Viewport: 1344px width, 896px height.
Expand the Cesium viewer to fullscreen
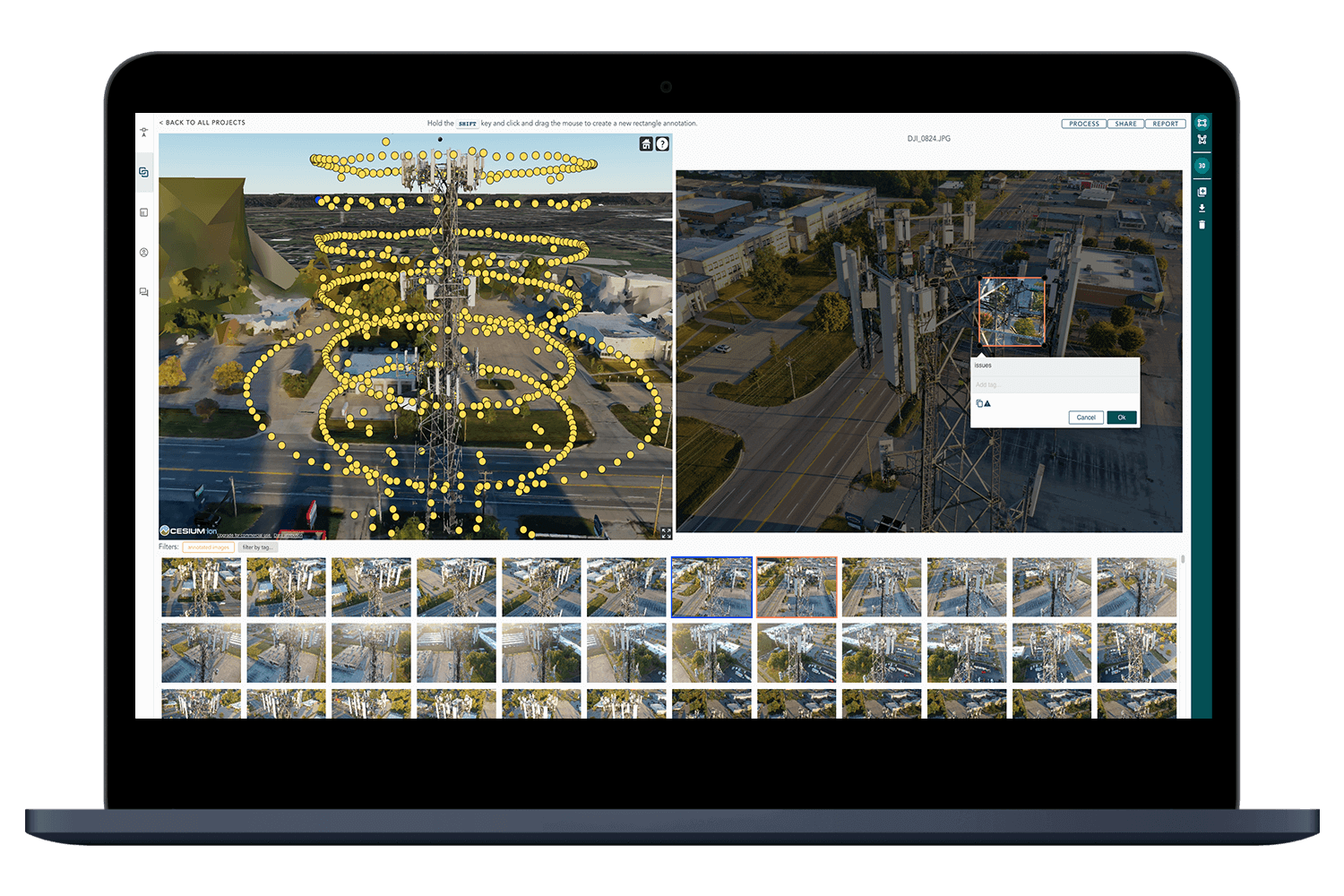(665, 532)
